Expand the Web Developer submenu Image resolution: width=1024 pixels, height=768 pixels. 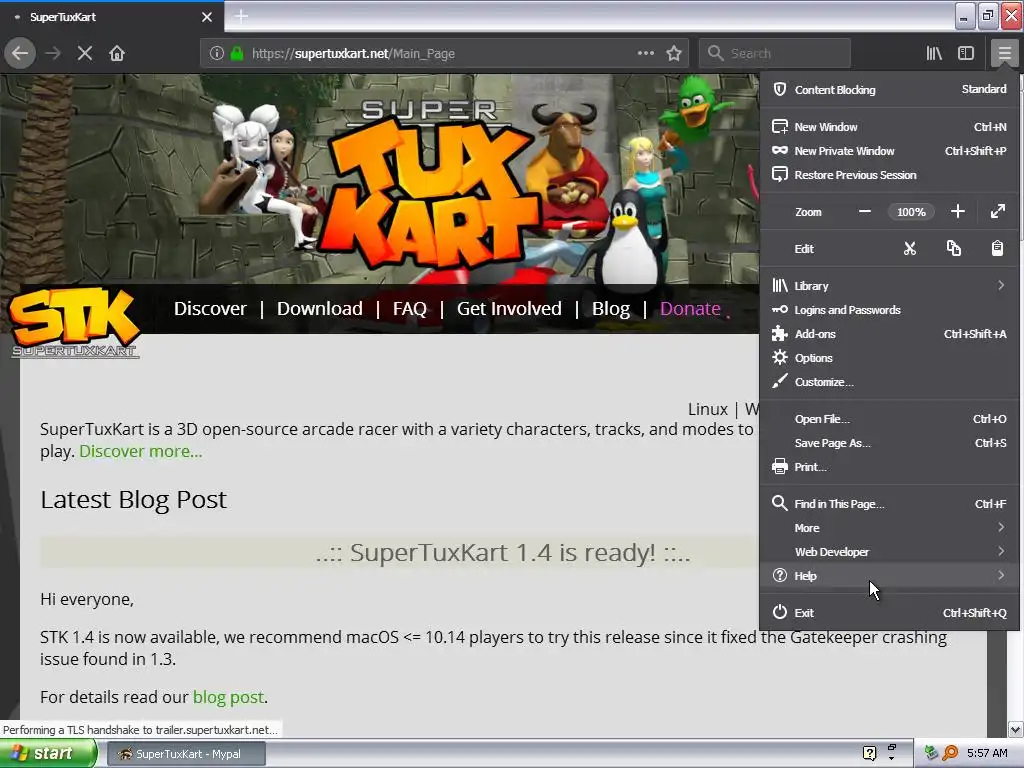point(889,552)
